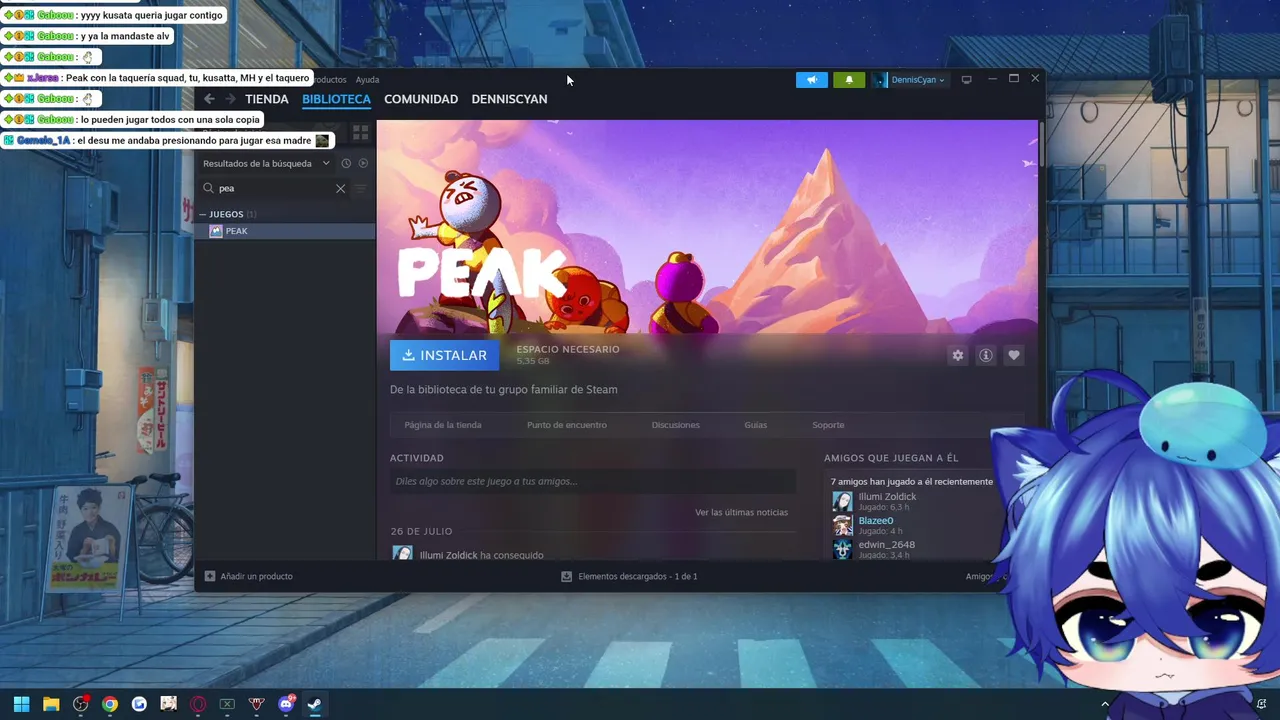Open Google Chrome from taskbar
The width and height of the screenshot is (1280, 720).
pyautogui.click(x=110, y=704)
